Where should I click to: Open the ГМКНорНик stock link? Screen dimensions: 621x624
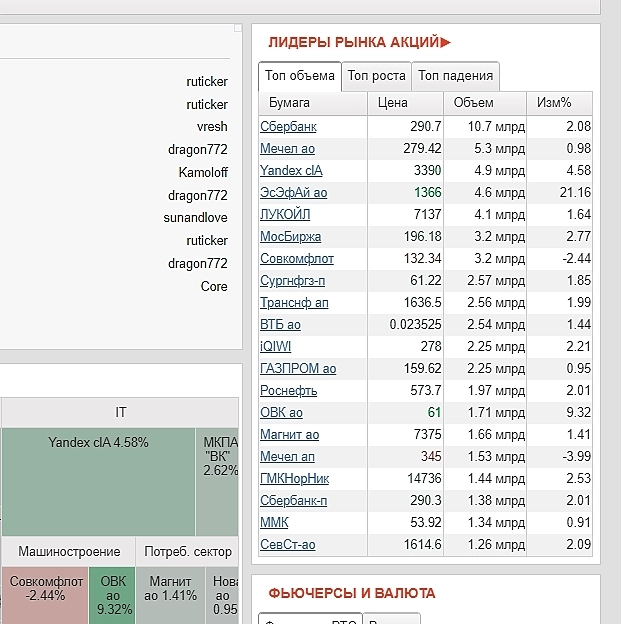coord(293,478)
